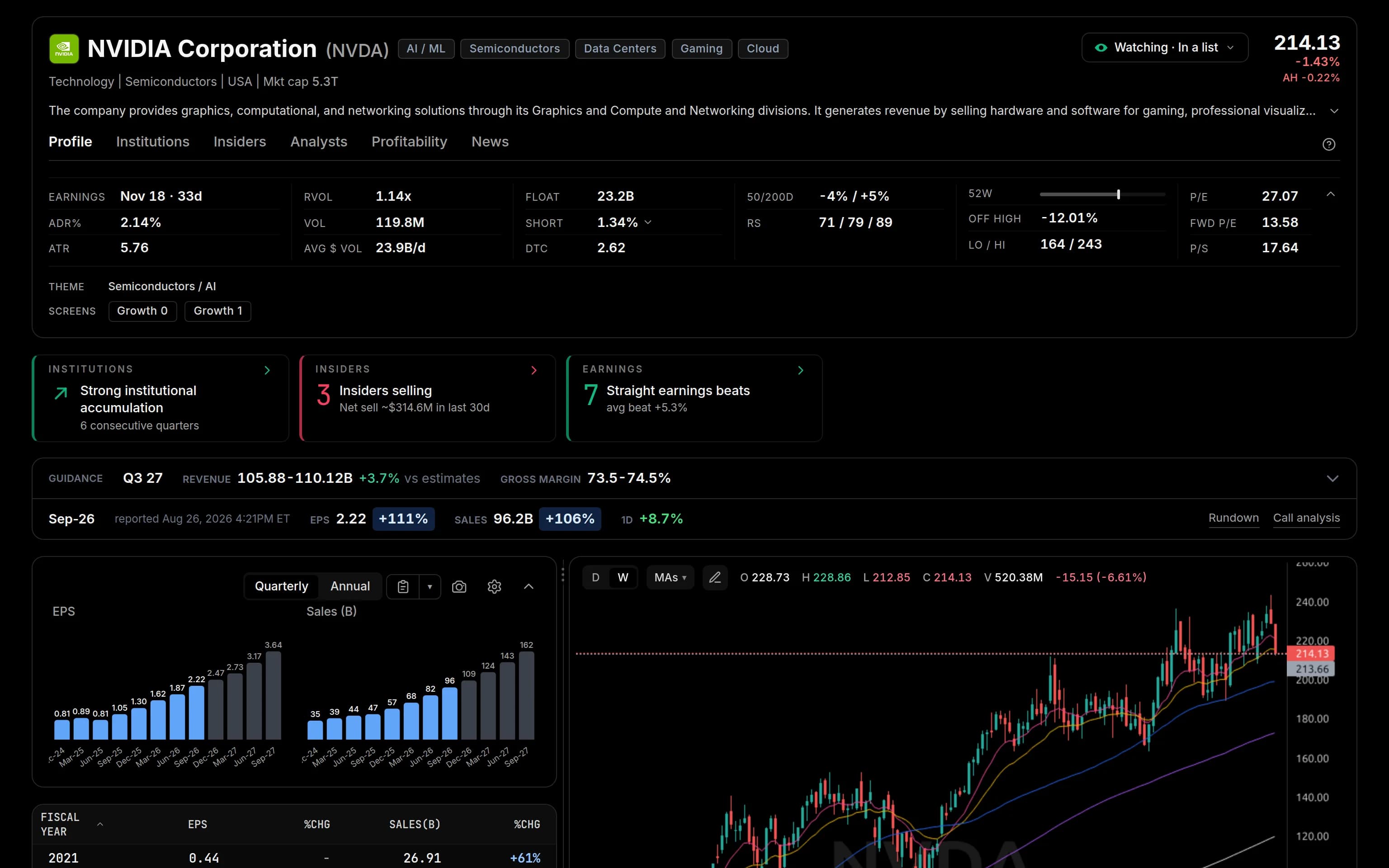1389x868 pixels.
Task: Open Institutions card arrow
Action: click(267, 370)
